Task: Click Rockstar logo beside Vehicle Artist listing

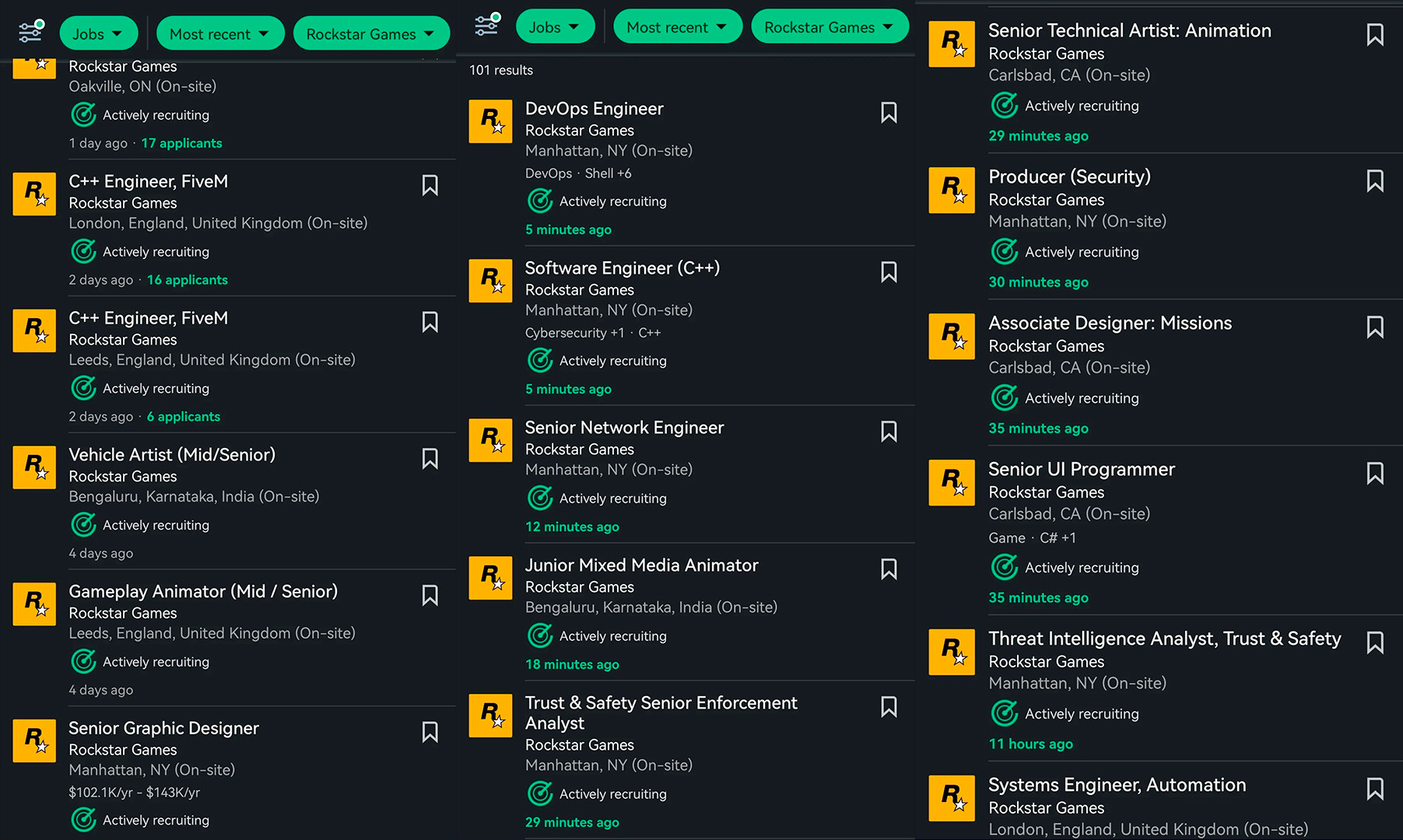Action: (x=34, y=467)
